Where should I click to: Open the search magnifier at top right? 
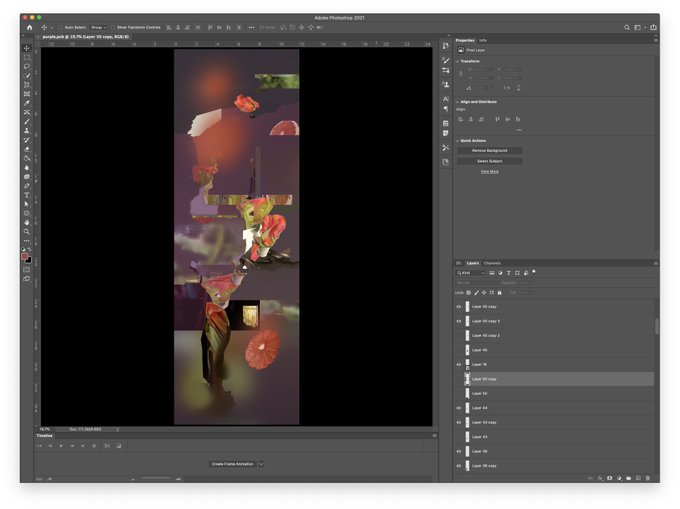(x=627, y=27)
